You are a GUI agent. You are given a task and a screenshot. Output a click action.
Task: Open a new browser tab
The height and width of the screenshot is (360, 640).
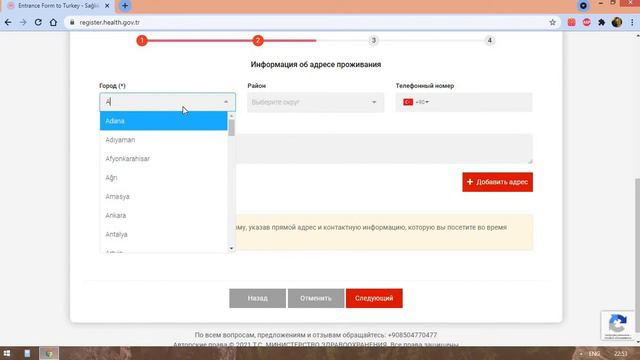tap(125, 6)
